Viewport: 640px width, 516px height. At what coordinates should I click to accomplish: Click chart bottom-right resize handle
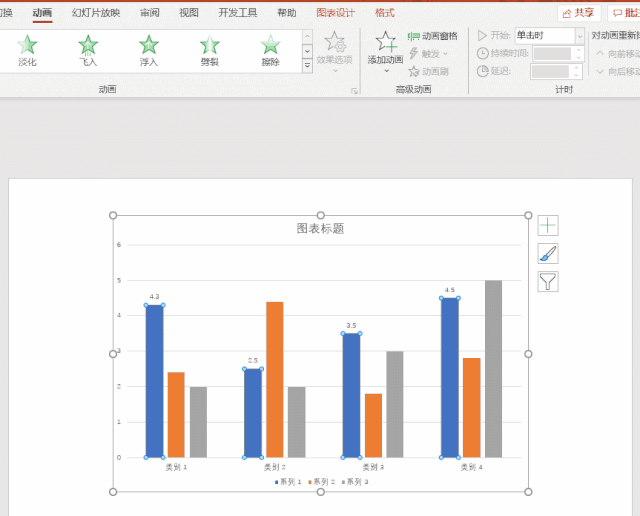tap(528, 492)
